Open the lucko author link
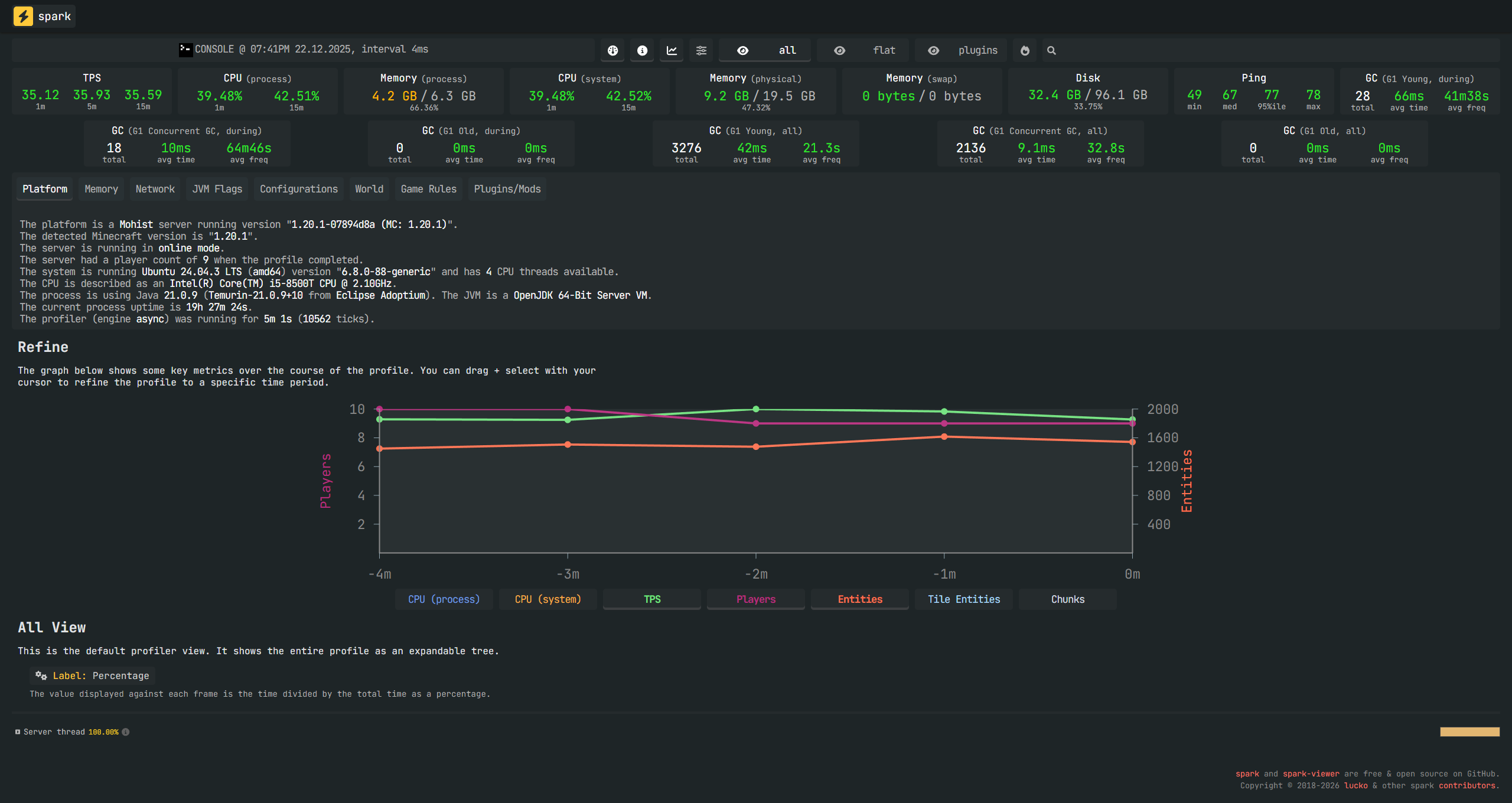The image size is (1512, 803). [1355, 785]
